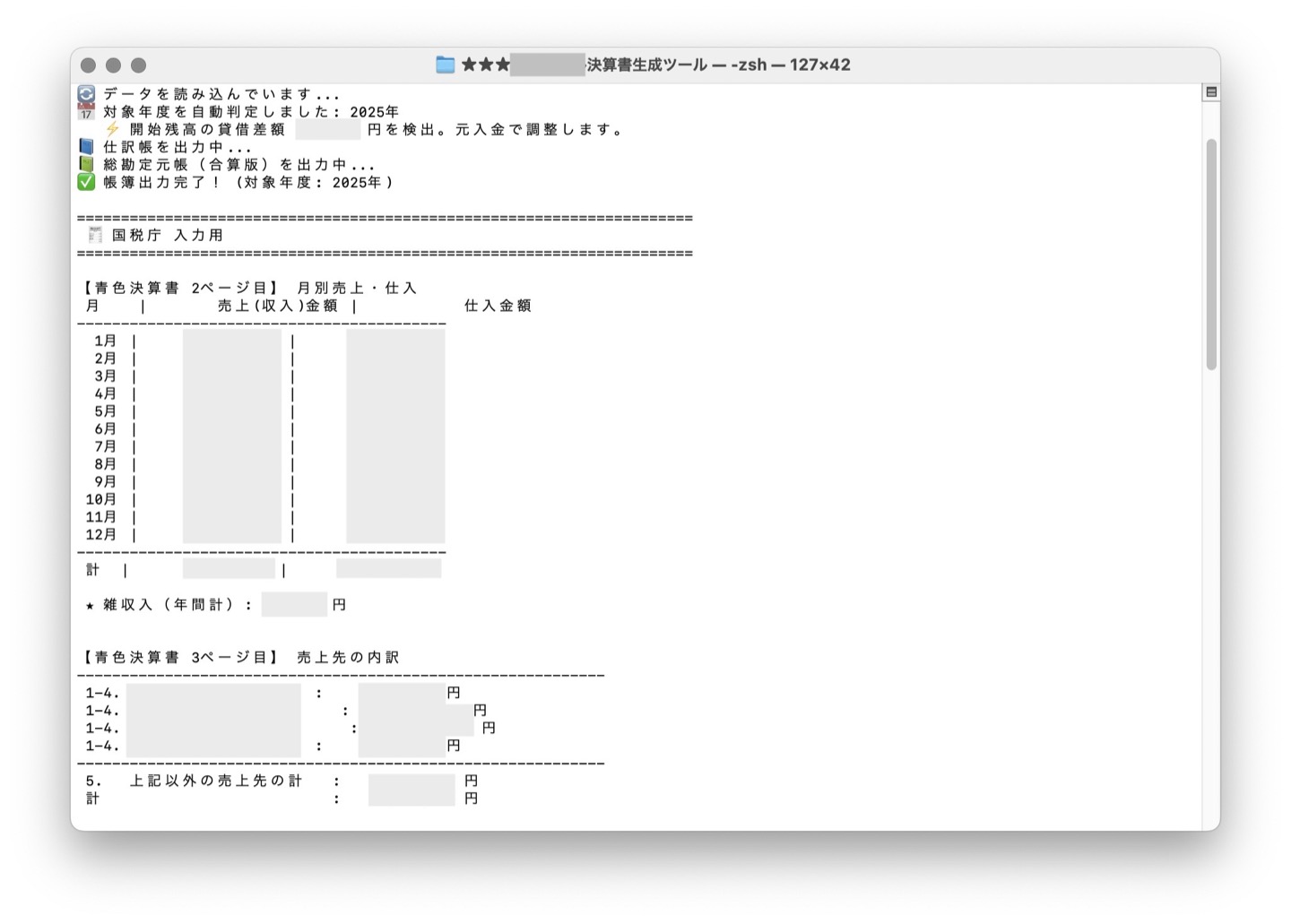This screenshot has width=1291, height=924.
Task: Click the 上記以外の売上先の計 row
Action: pos(215,781)
